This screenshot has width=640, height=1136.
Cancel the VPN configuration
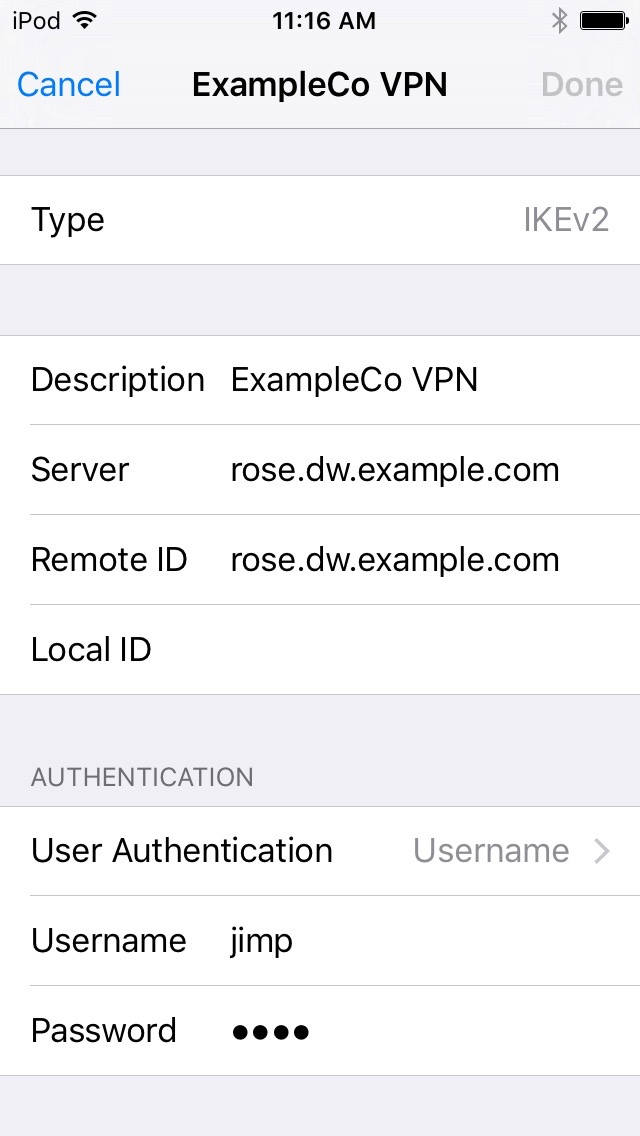click(69, 85)
